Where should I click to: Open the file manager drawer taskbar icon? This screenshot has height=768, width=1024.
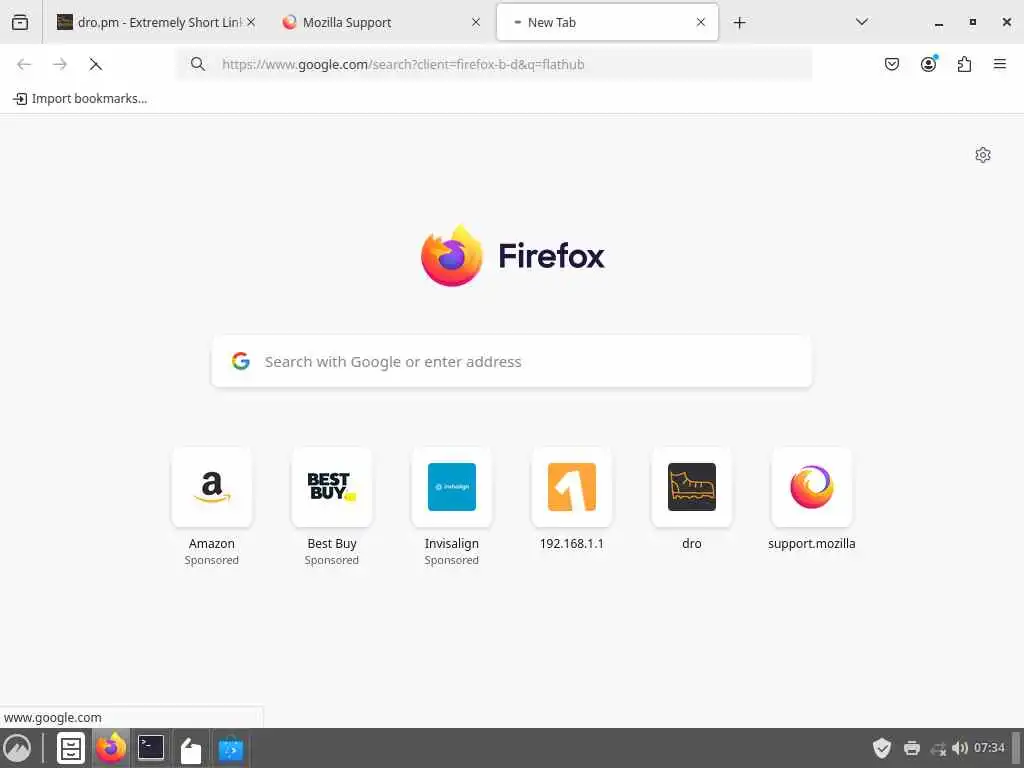71,748
